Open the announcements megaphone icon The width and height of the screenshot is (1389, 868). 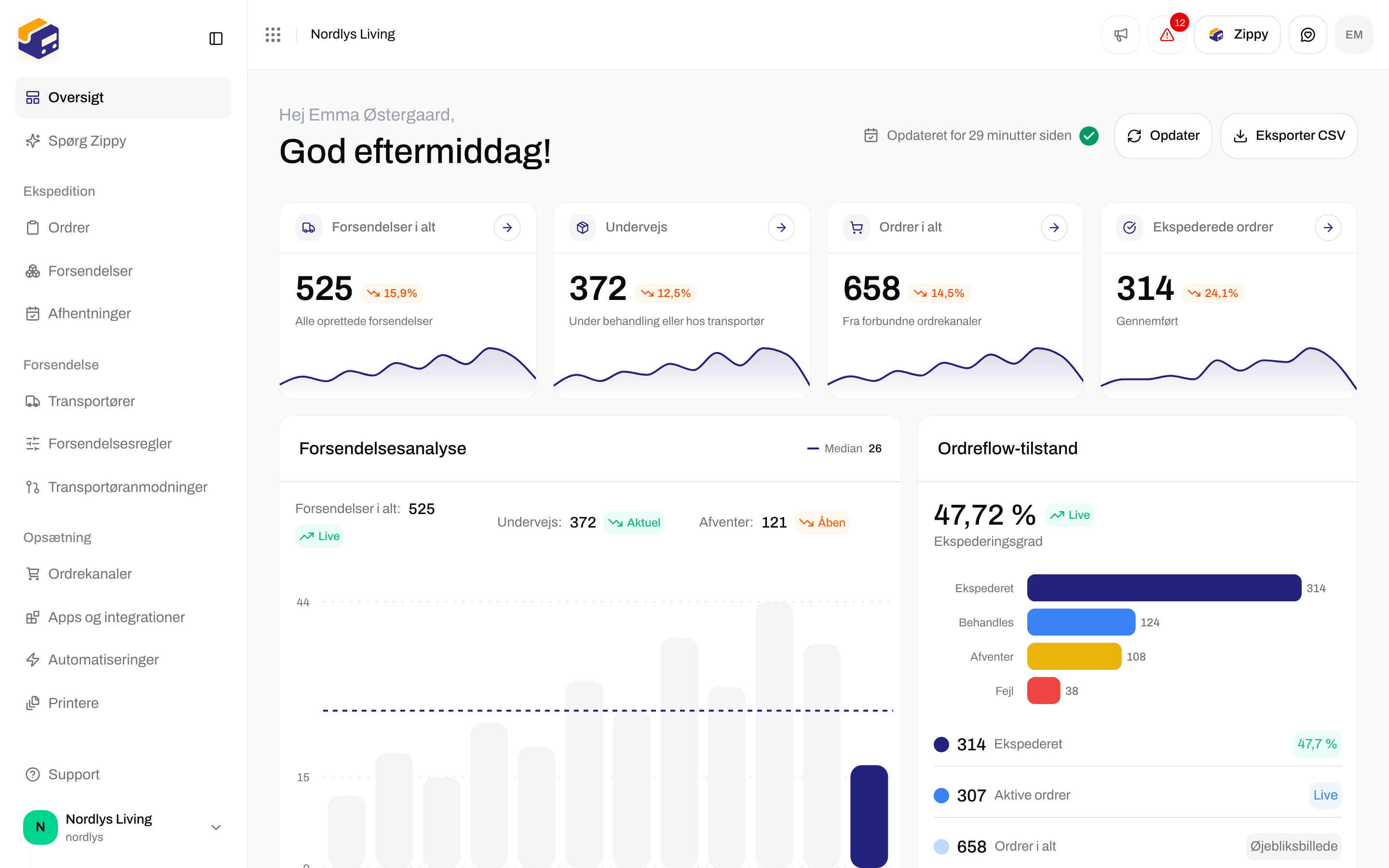click(1120, 34)
